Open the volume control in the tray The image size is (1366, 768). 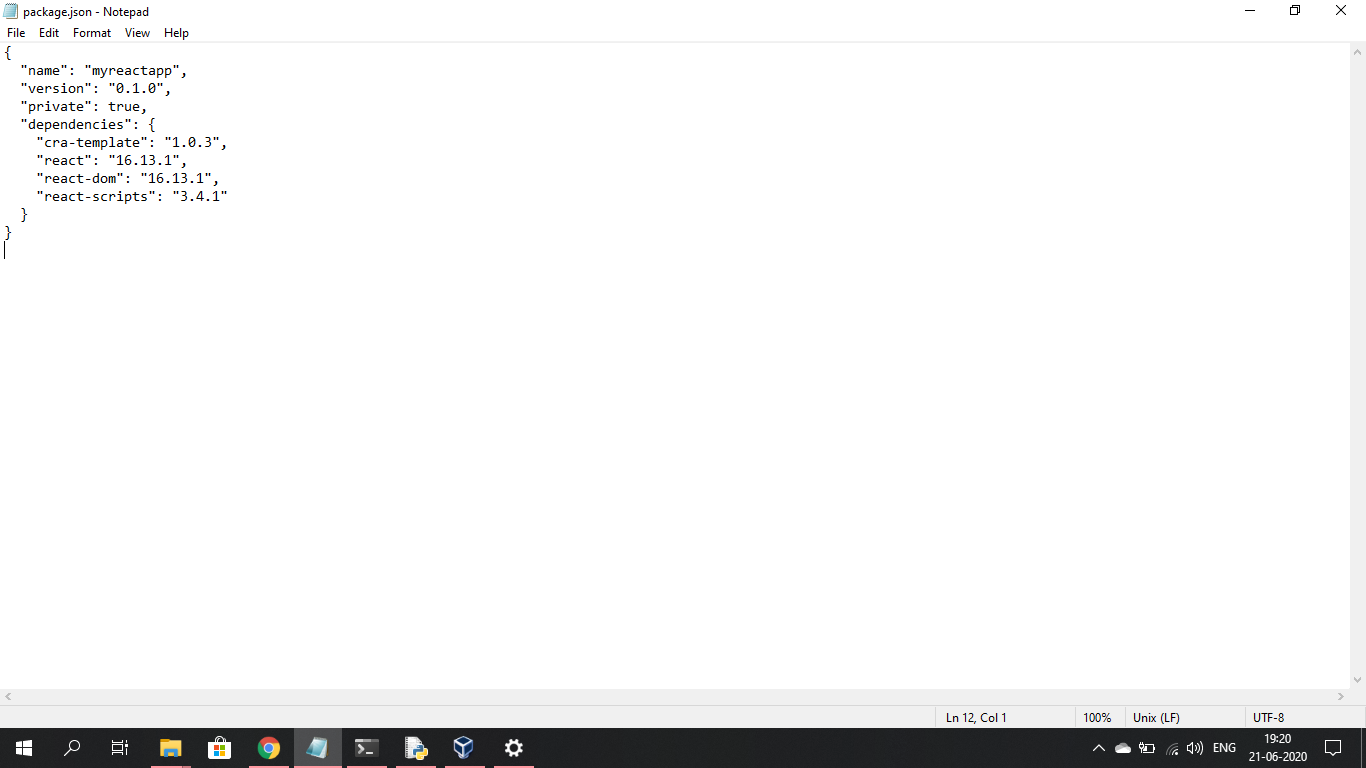pyautogui.click(x=1196, y=748)
